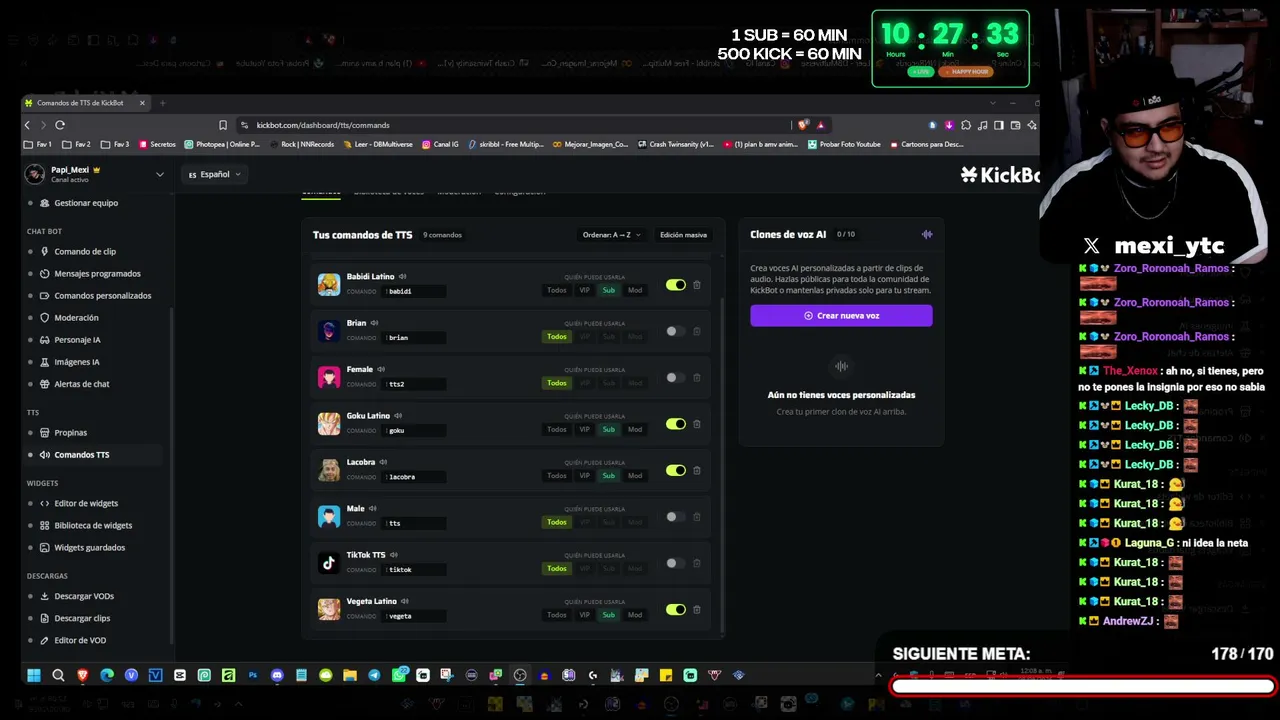The height and width of the screenshot is (720, 1280).
Task: Turn off the Goku Latino toggle
Action: coord(675,424)
